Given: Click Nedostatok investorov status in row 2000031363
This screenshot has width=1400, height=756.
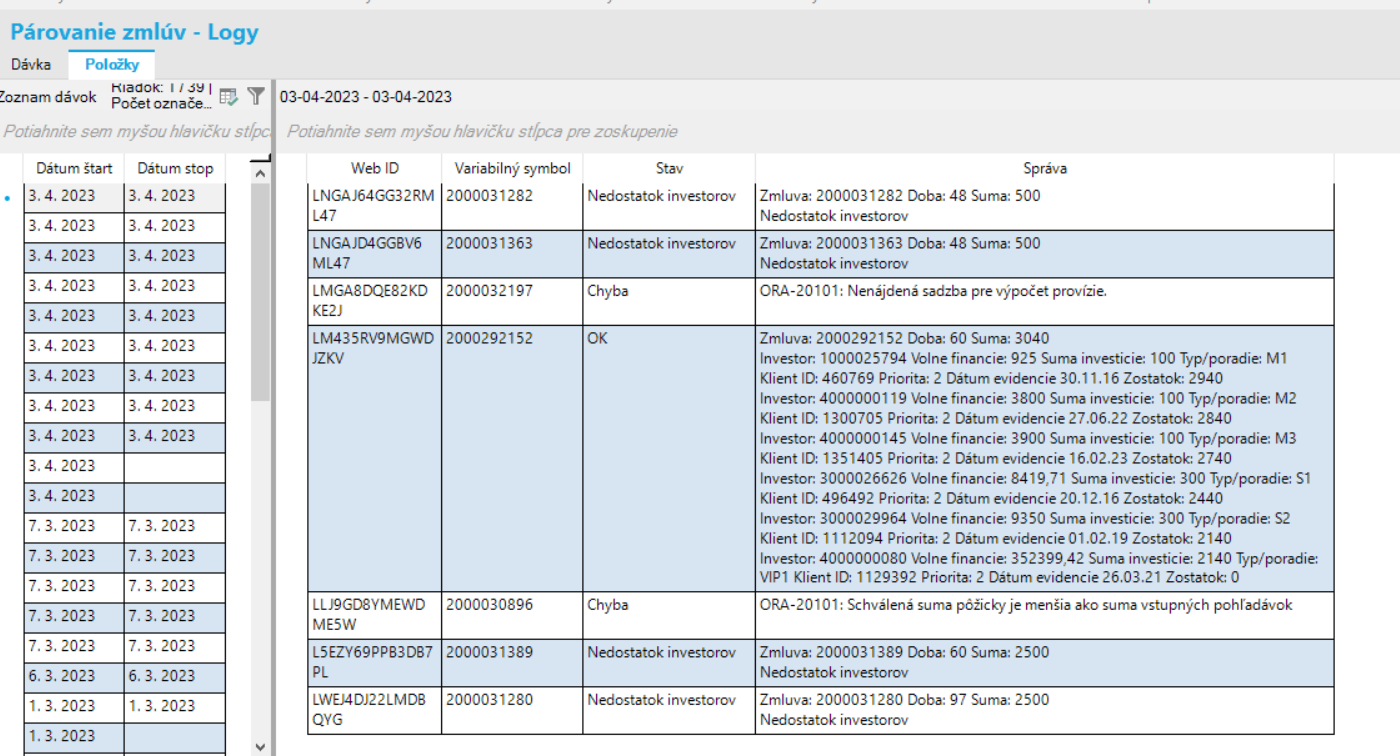Looking at the screenshot, I should click(x=669, y=254).
